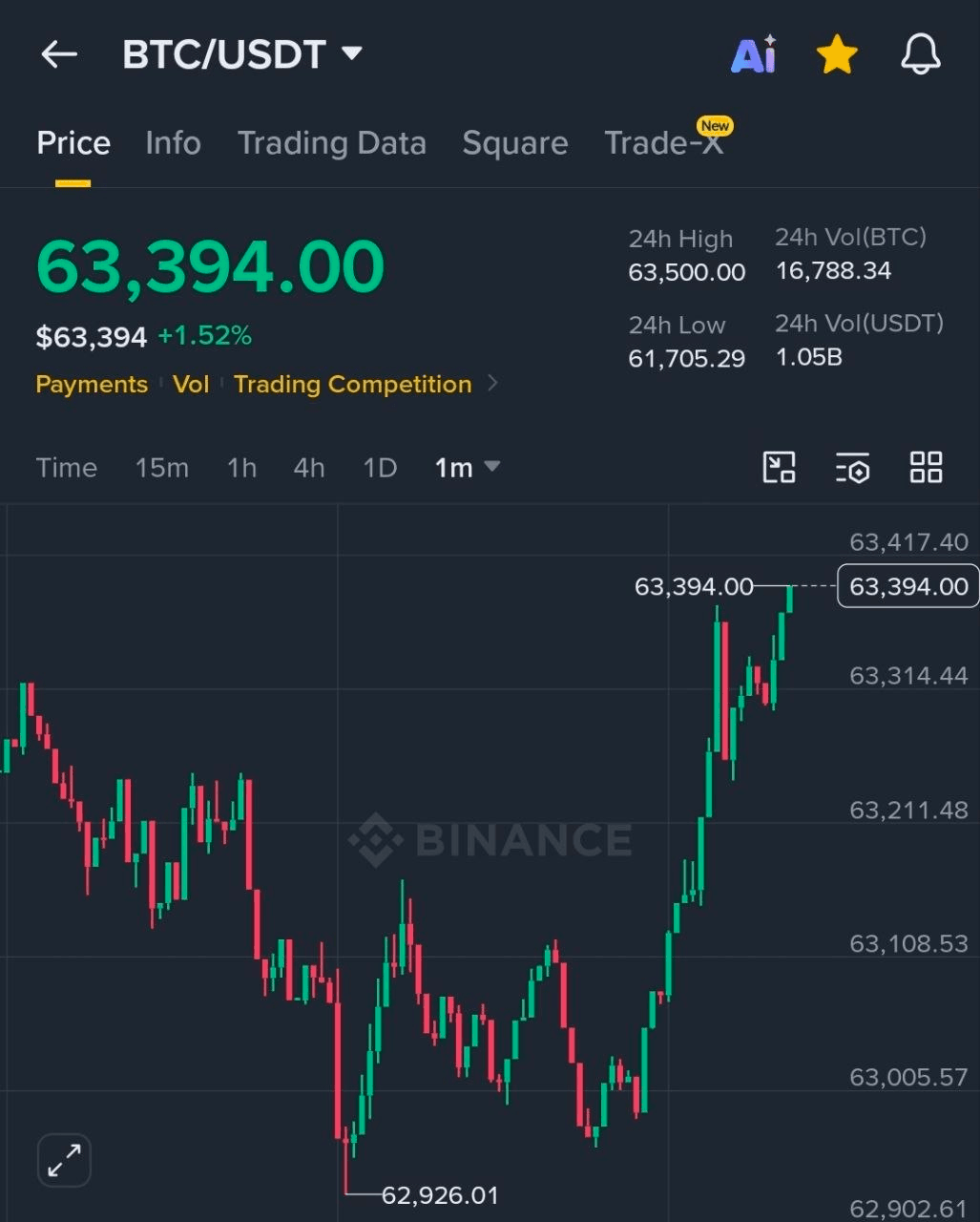Select the 4h chart interval
The width and height of the screenshot is (980, 1222).
coord(308,468)
